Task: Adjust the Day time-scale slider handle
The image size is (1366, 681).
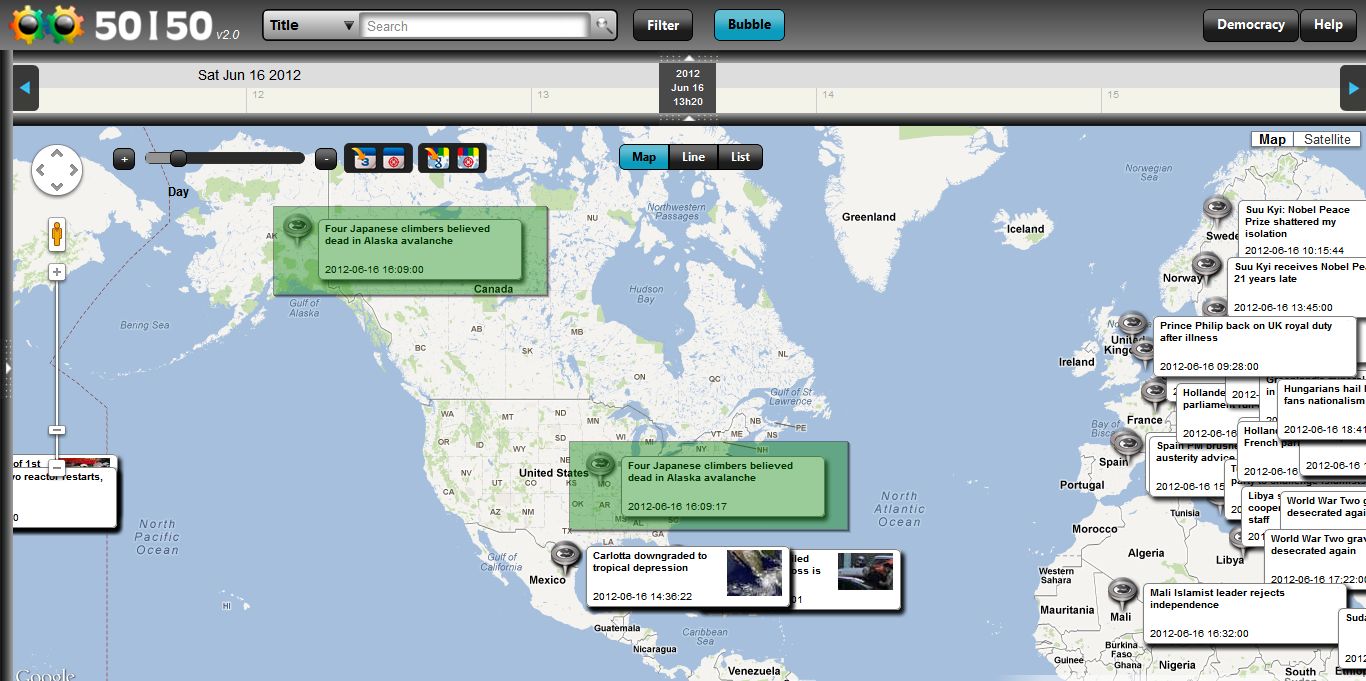Action: point(178,158)
